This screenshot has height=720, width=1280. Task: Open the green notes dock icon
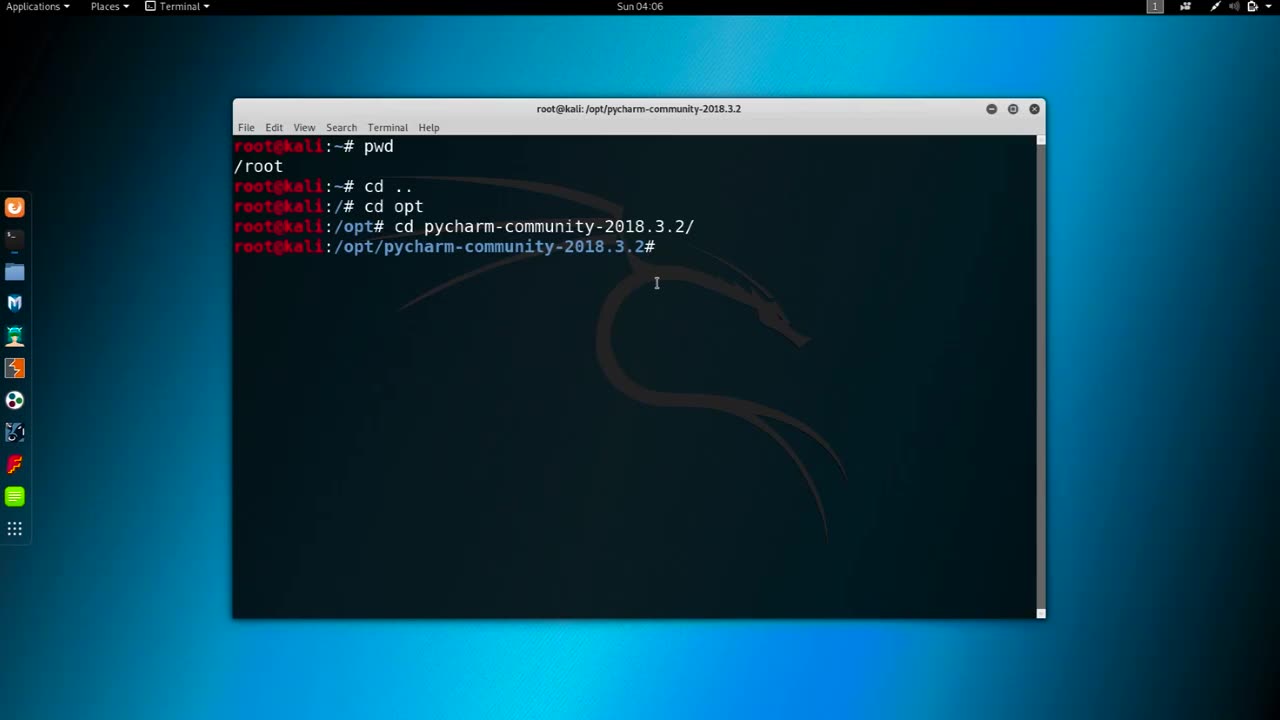tap(15, 496)
